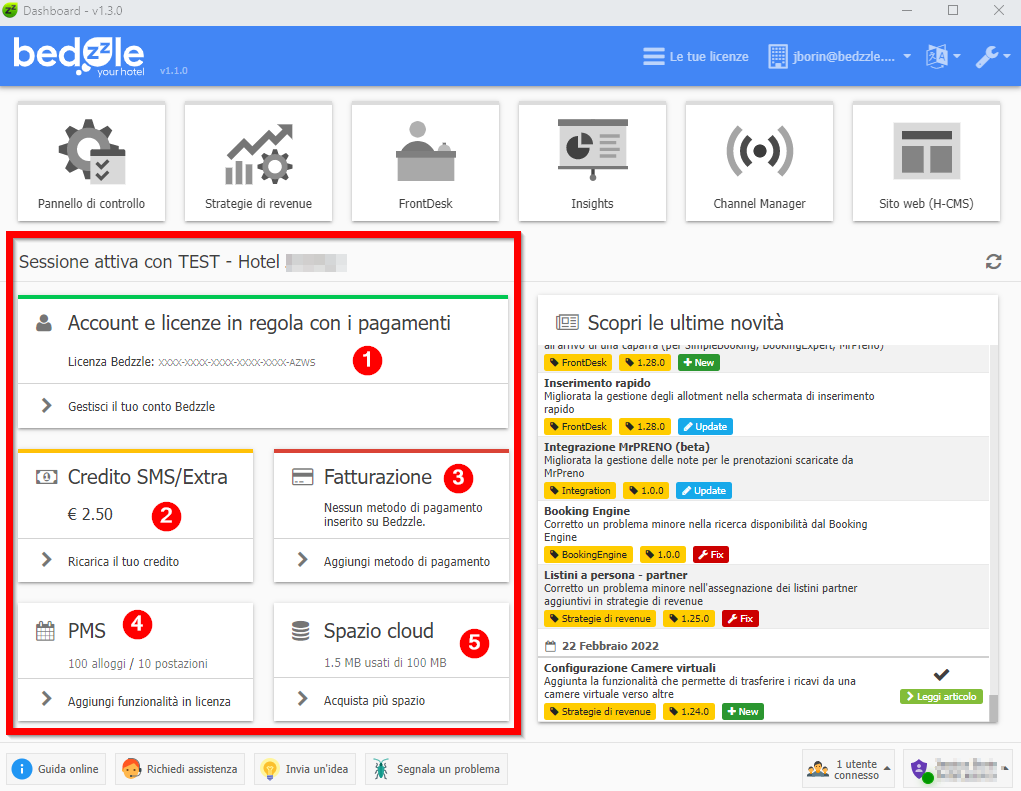The width and height of the screenshot is (1021, 791).
Task: Maximize the Dashboard window
Action: point(953,10)
